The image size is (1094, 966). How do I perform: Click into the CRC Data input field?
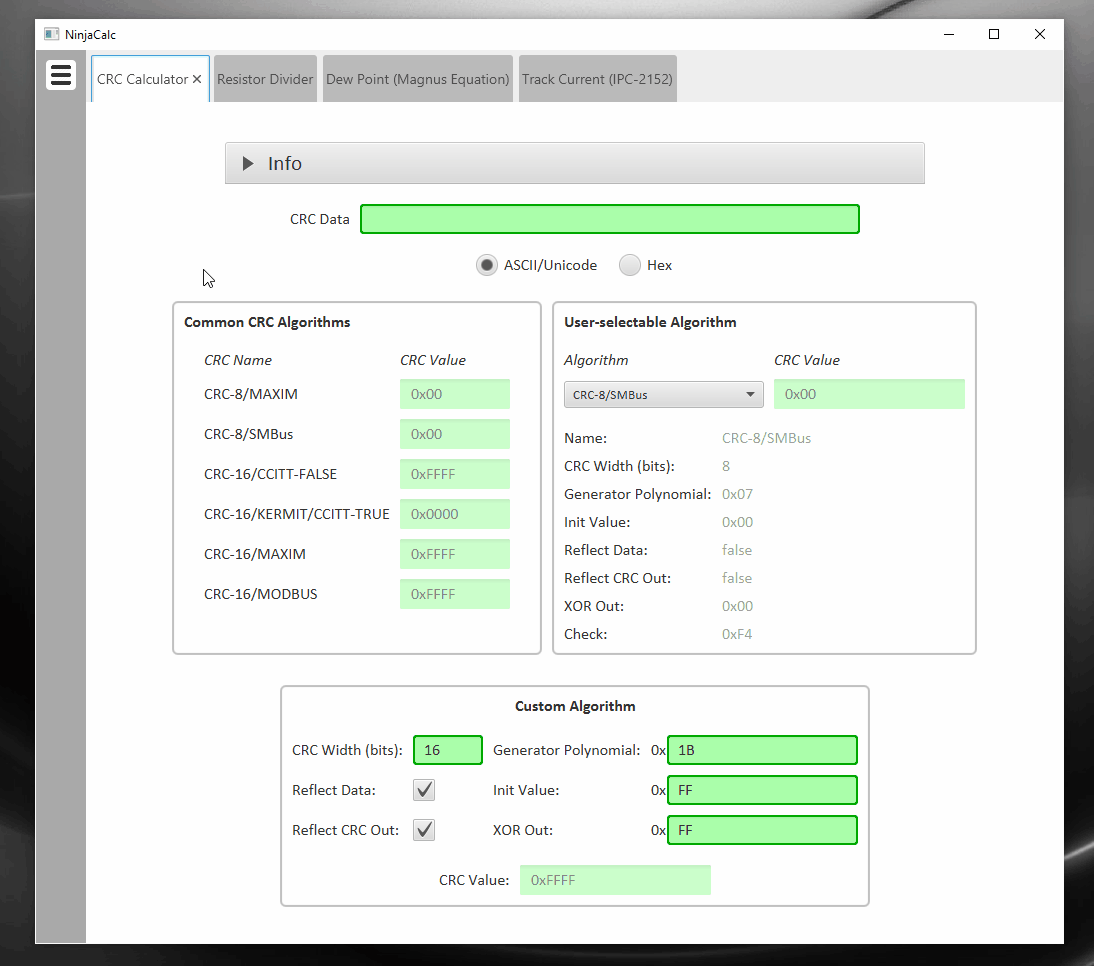click(609, 219)
